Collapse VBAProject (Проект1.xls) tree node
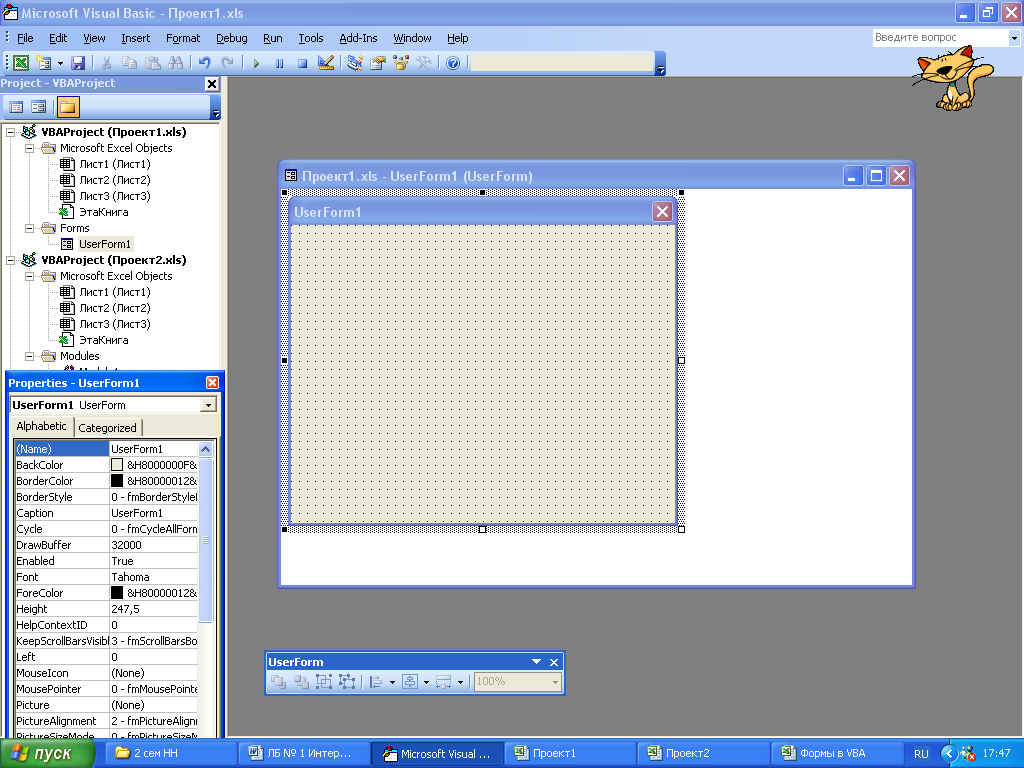This screenshot has width=1024, height=768. click(10, 132)
